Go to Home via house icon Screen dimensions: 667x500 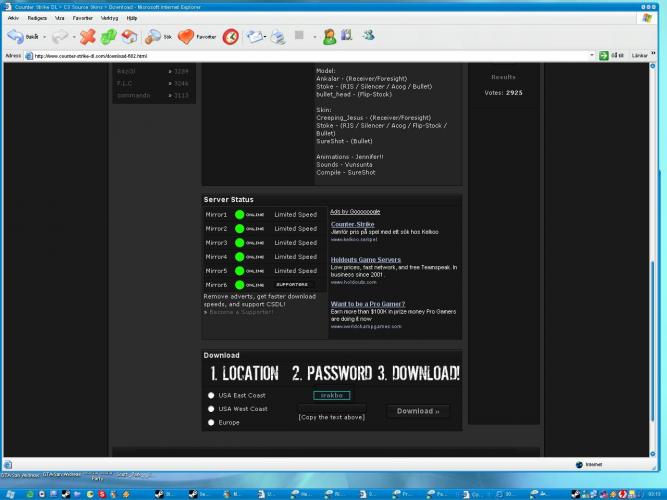pyautogui.click(x=128, y=37)
